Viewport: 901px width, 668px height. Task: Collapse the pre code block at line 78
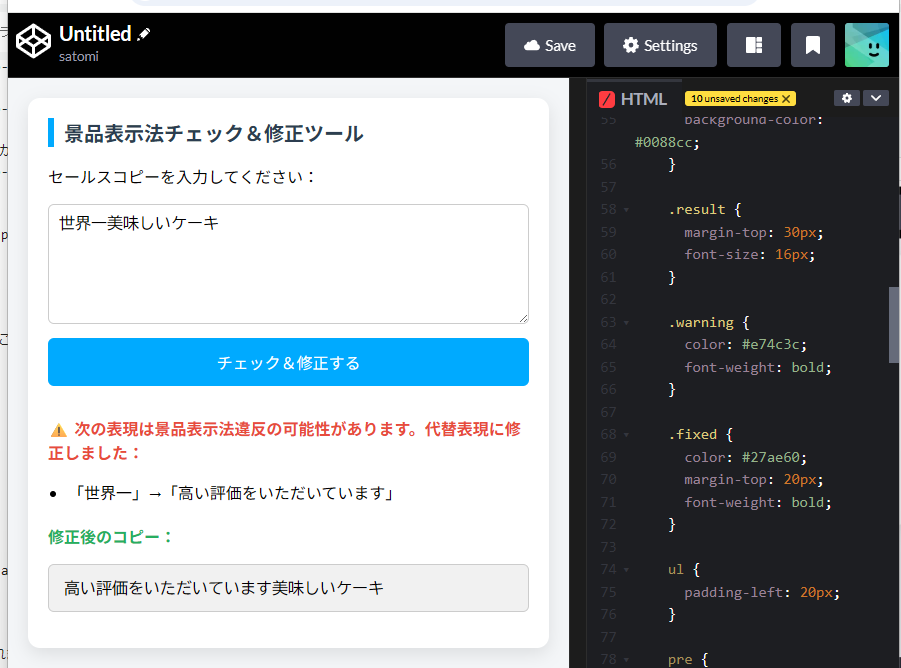pos(626,661)
